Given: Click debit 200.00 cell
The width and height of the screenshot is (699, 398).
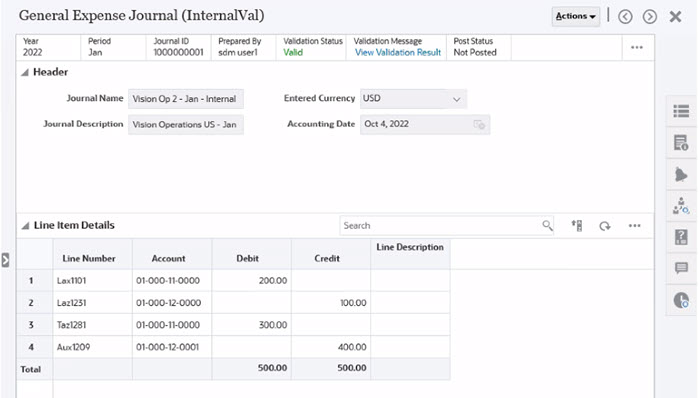Looking at the screenshot, I should [251, 280].
